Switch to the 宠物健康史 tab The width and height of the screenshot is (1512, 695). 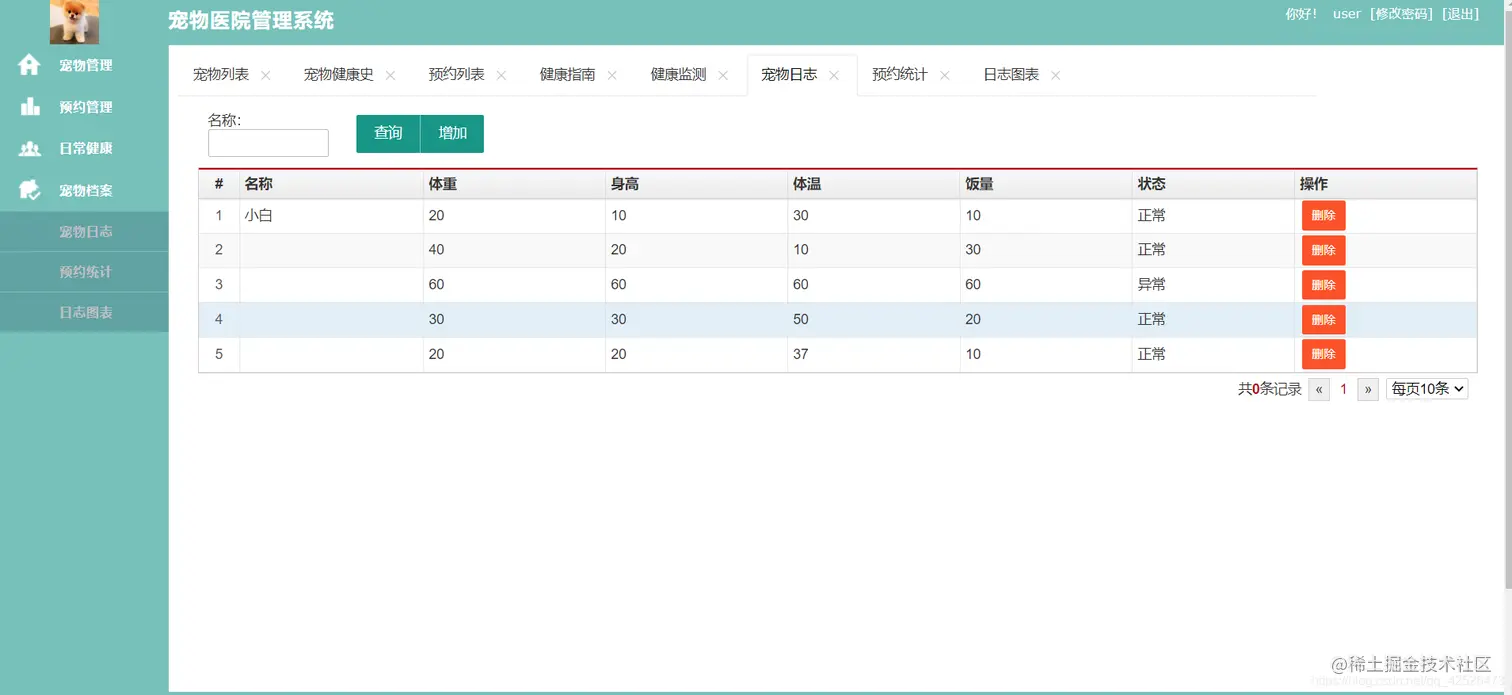tap(339, 75)
